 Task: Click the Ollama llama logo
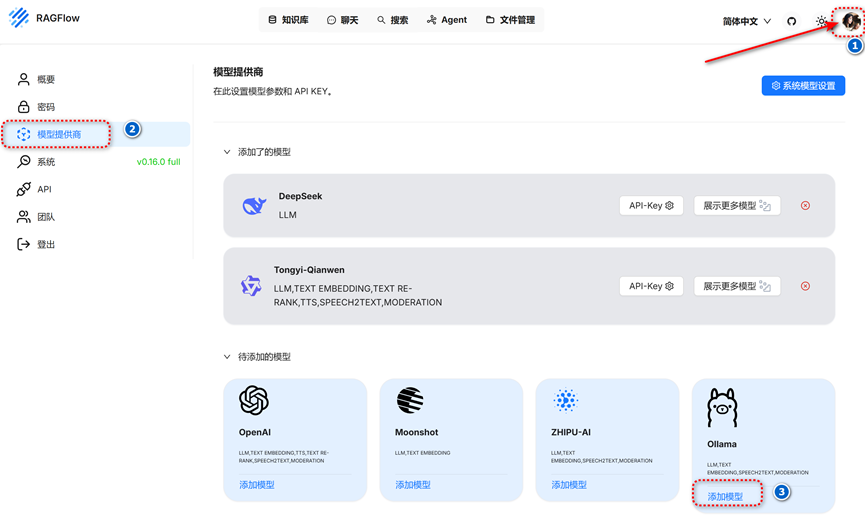click(x=722, y=408)
